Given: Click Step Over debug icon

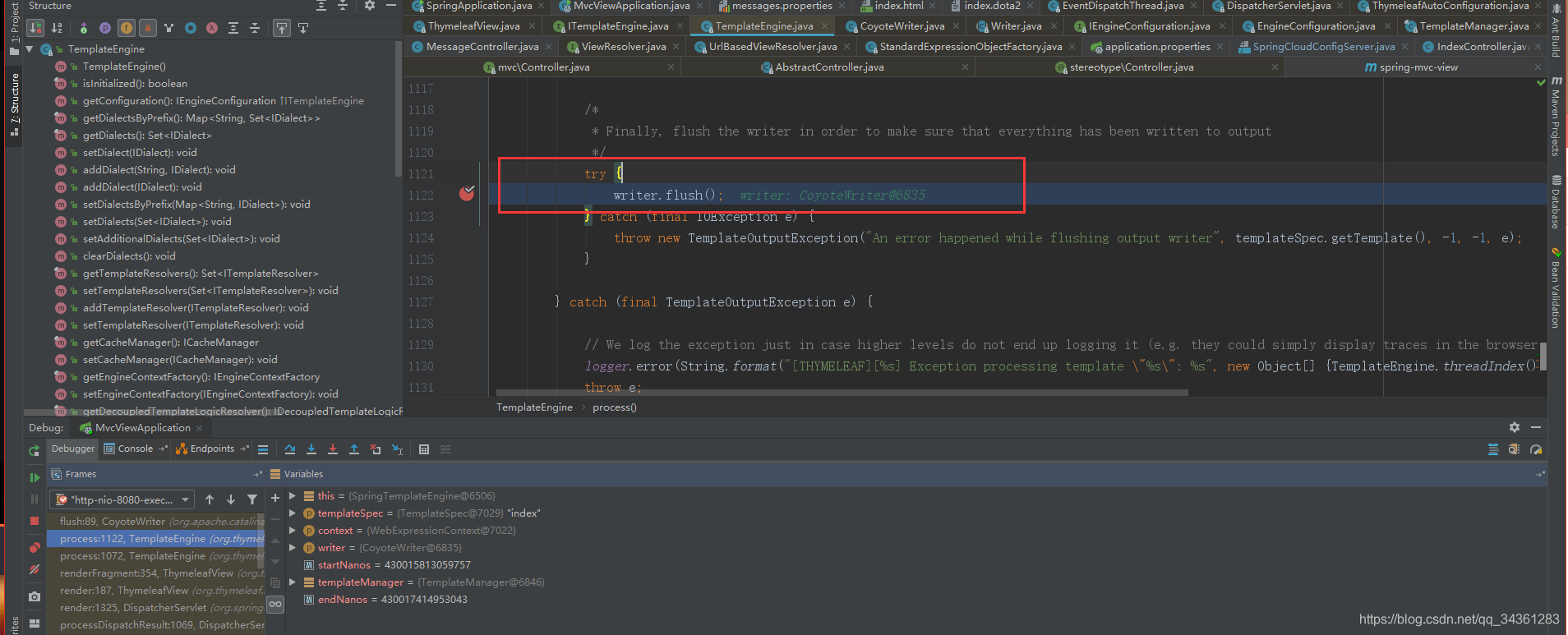Looking at the screenshot, I should tap(290, 449).
